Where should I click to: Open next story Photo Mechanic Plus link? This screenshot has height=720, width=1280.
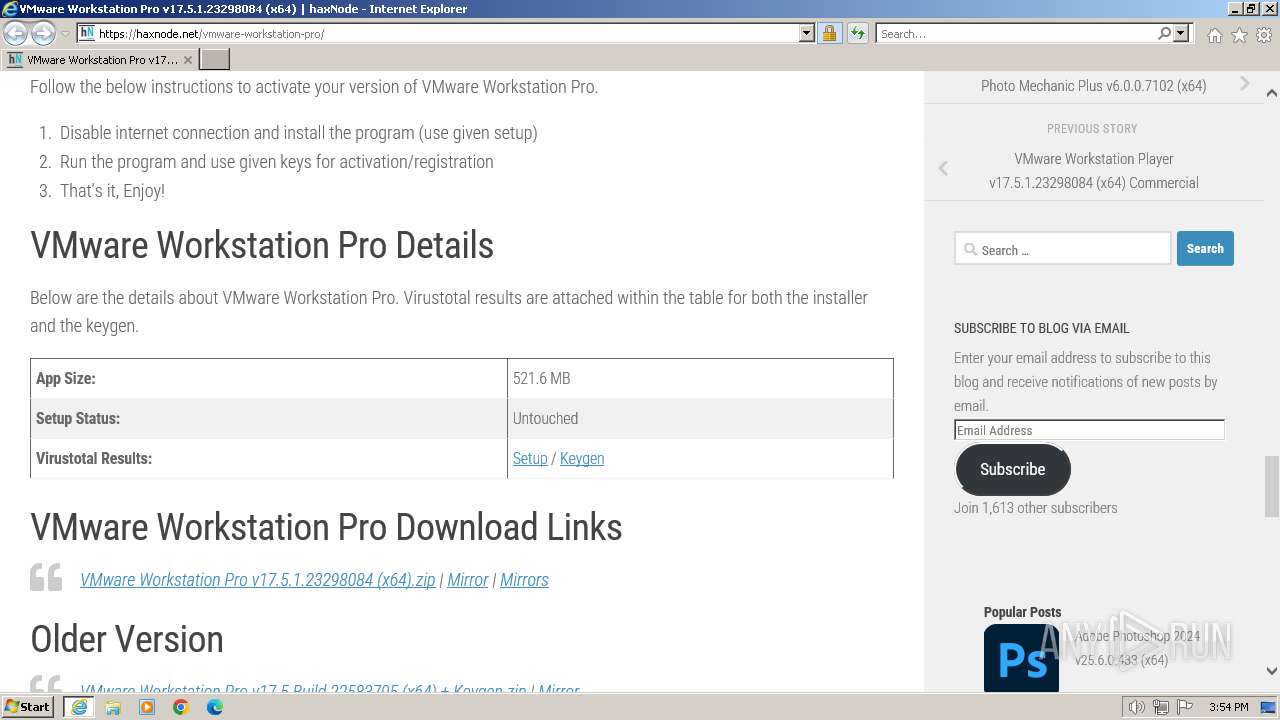[1093, 86]
